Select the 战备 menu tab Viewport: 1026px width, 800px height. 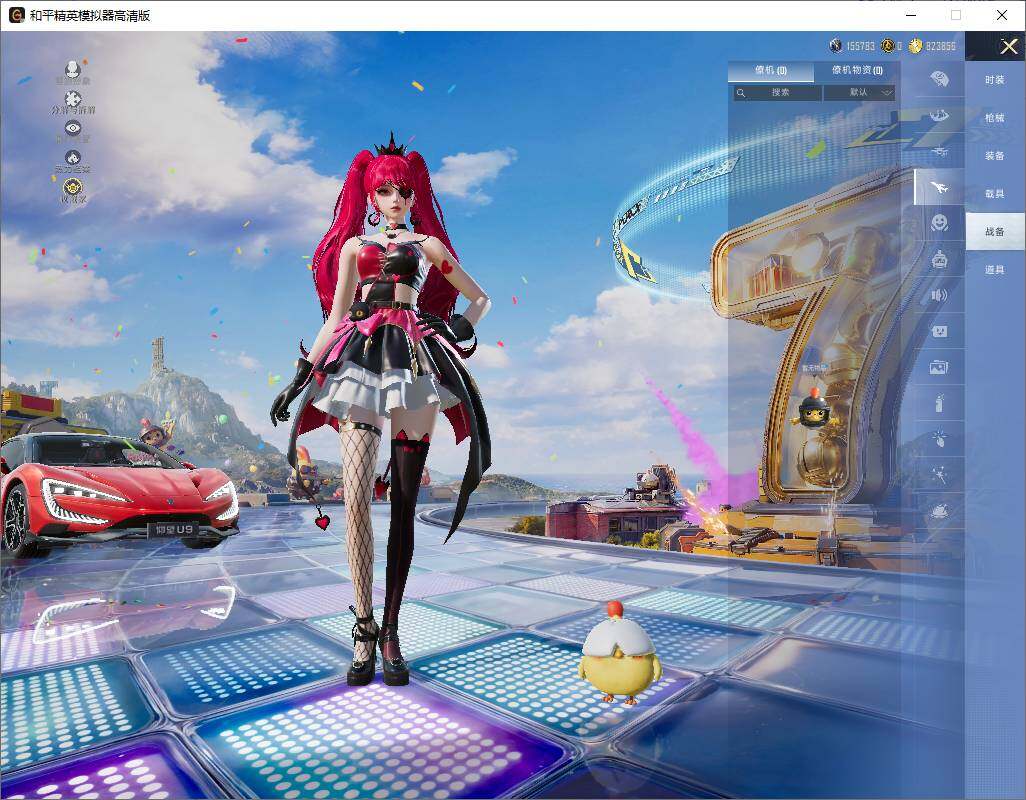pos(995,232)
